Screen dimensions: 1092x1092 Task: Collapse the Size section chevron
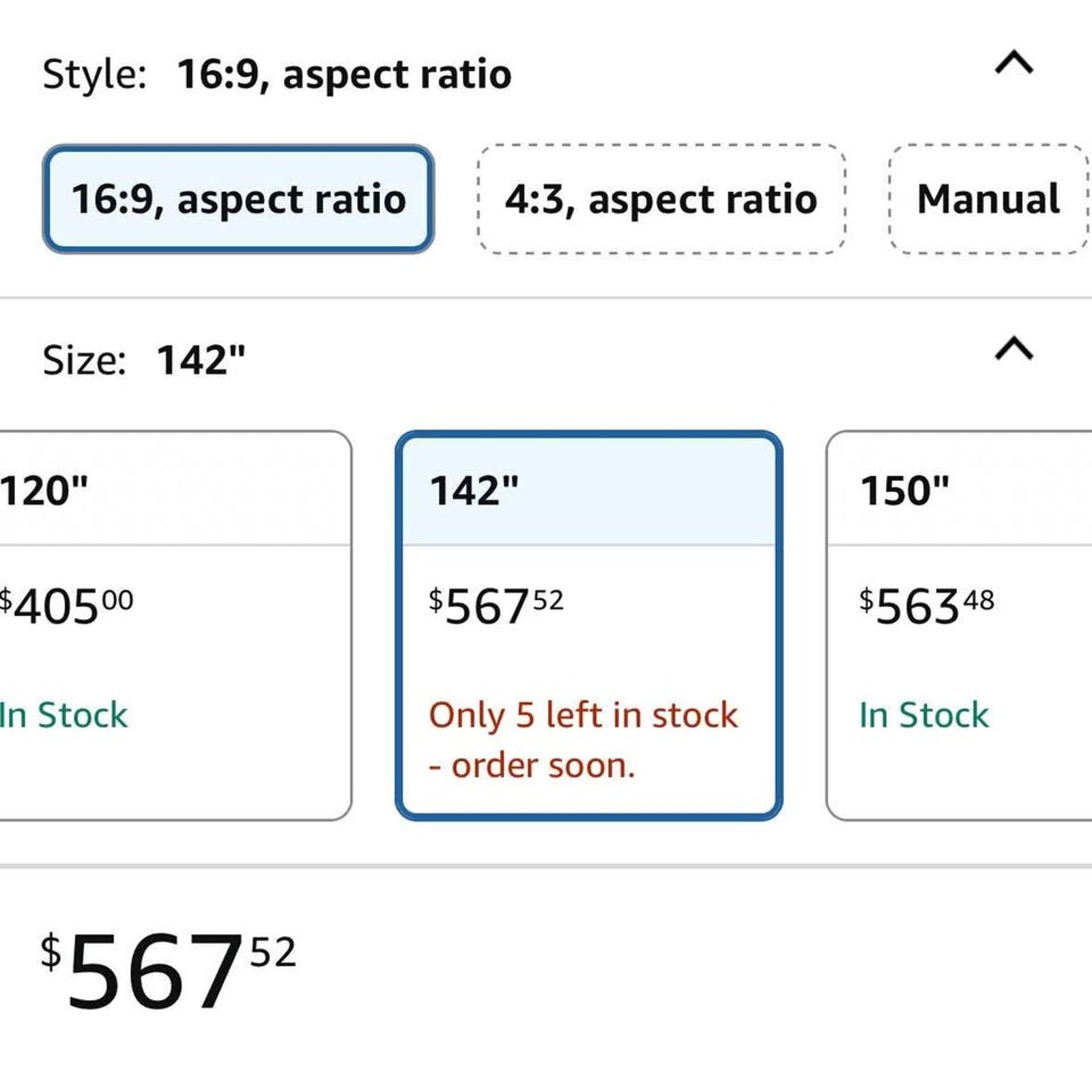point(1014,349)
